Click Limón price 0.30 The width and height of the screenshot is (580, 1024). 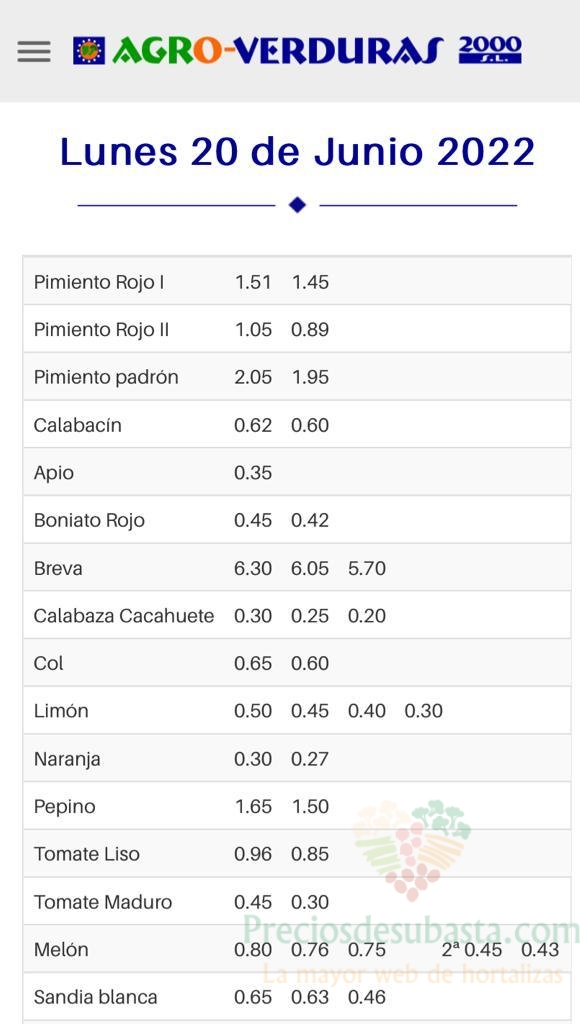click(423, 711)
